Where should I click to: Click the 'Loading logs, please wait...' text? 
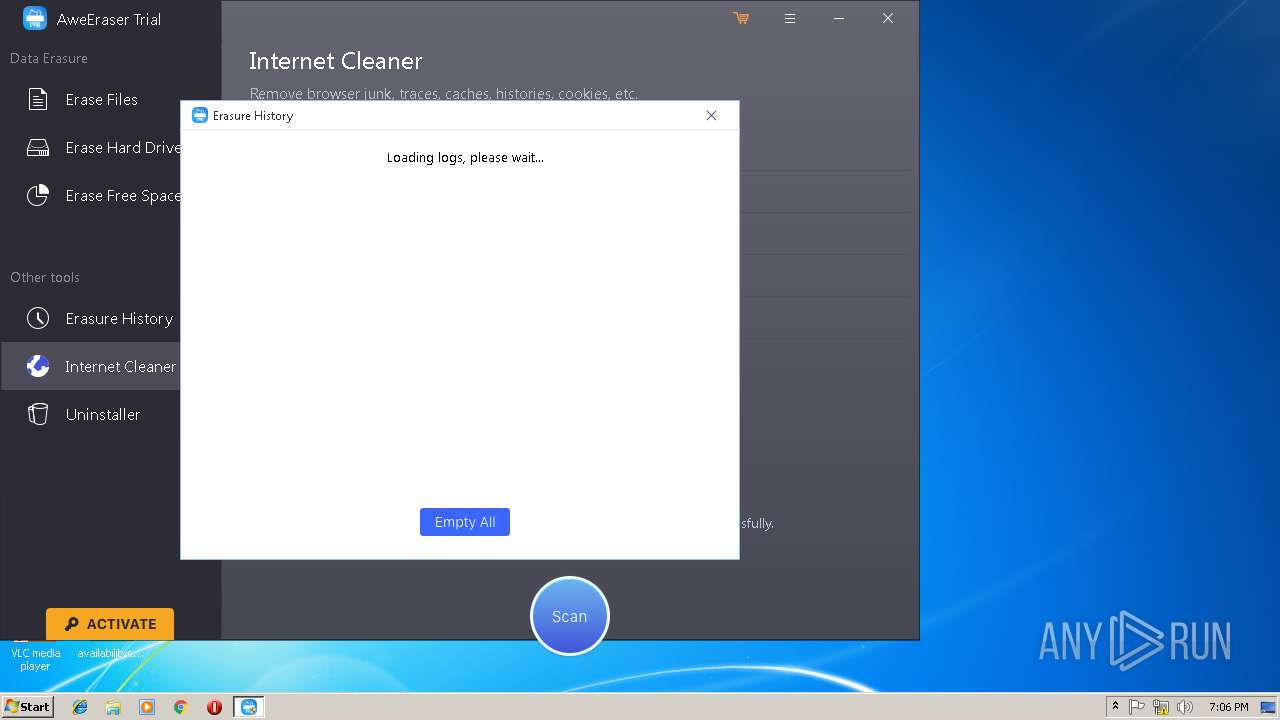click(465, 157)
